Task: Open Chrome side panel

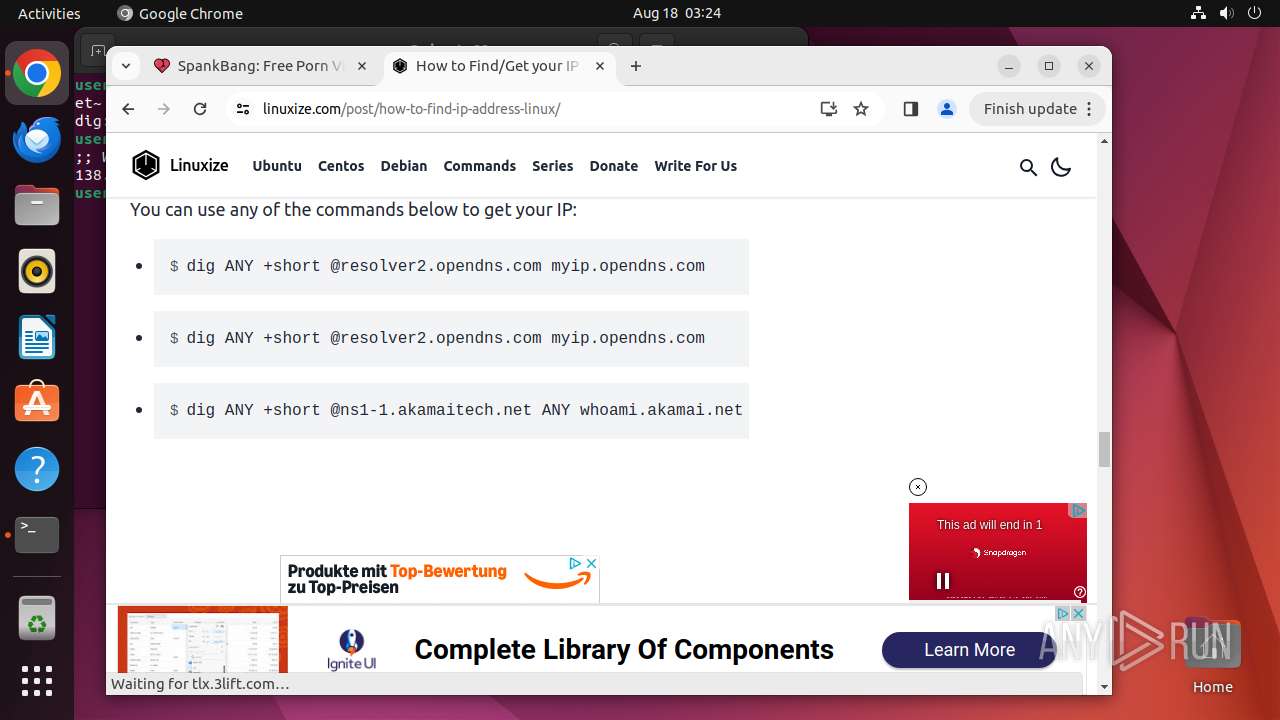Action: tap(910, 109)
